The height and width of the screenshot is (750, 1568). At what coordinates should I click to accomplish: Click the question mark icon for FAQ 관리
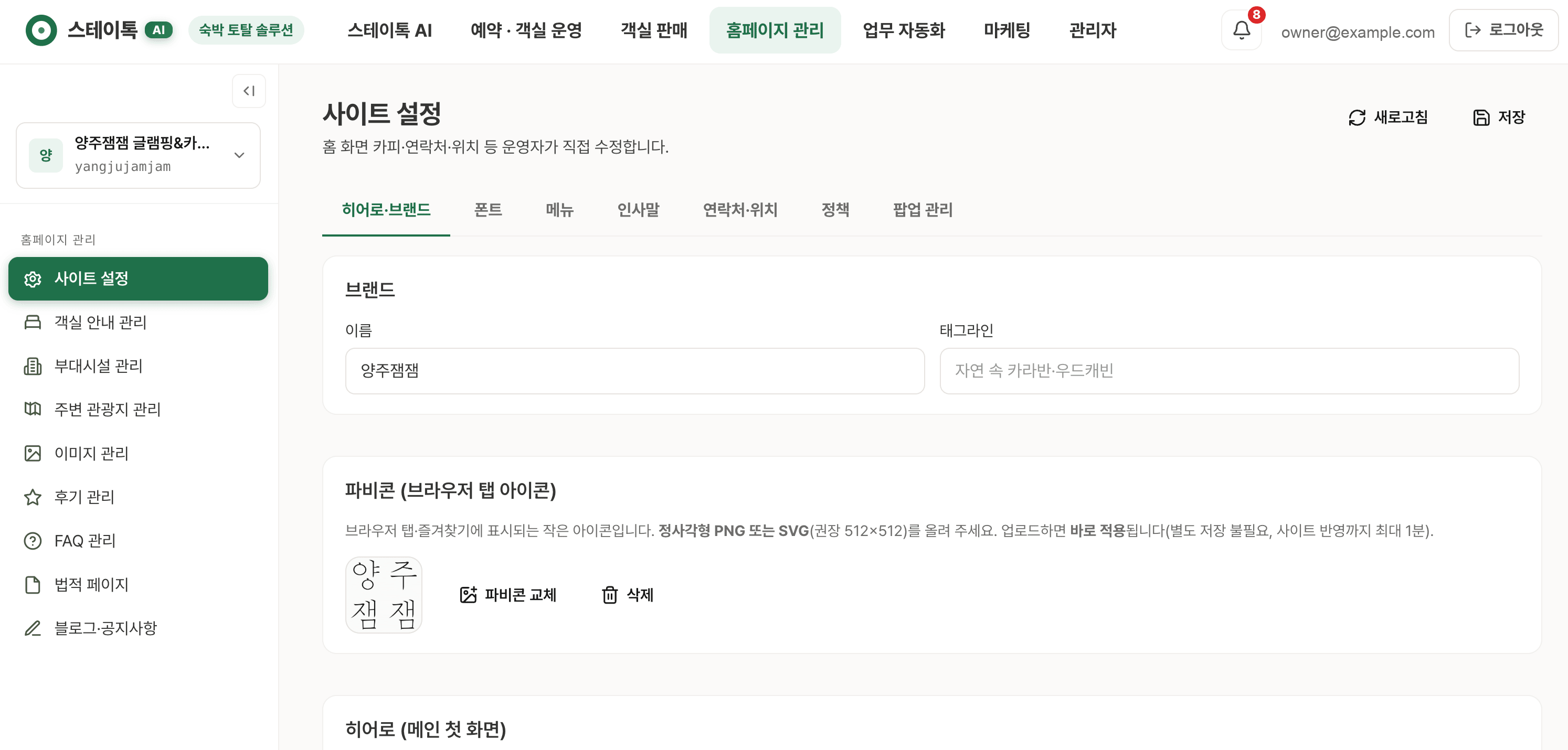pyautogui.click(x=32, y=541)
